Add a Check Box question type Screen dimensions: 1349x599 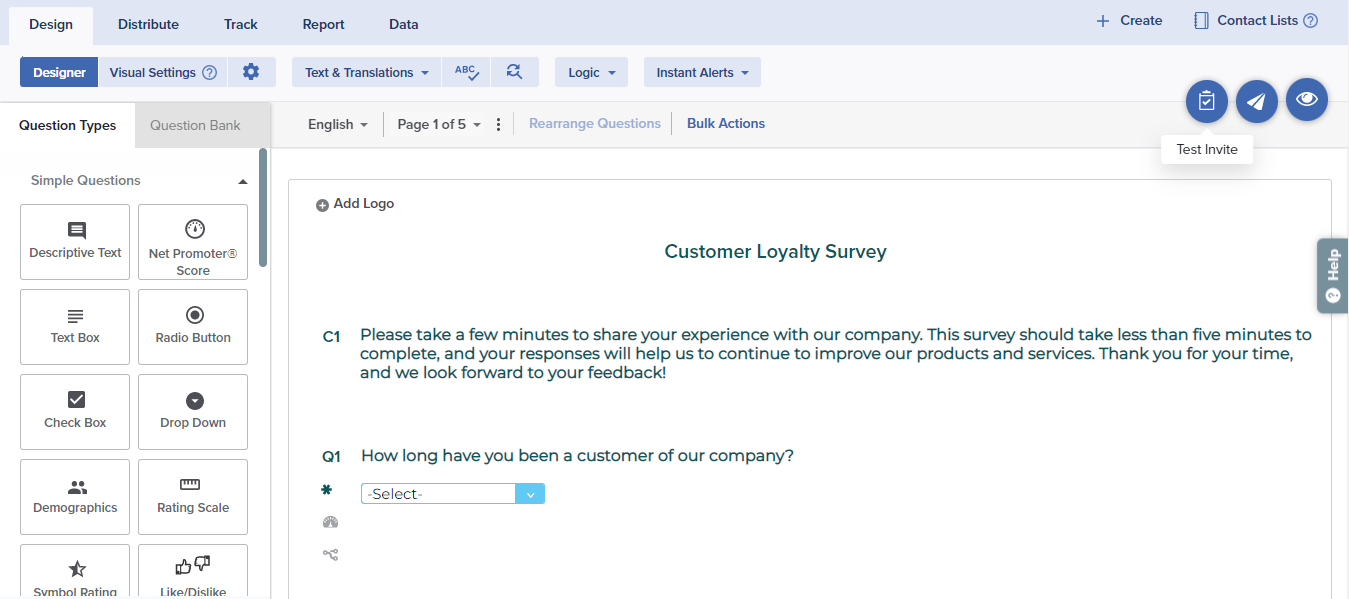point(75,412)
